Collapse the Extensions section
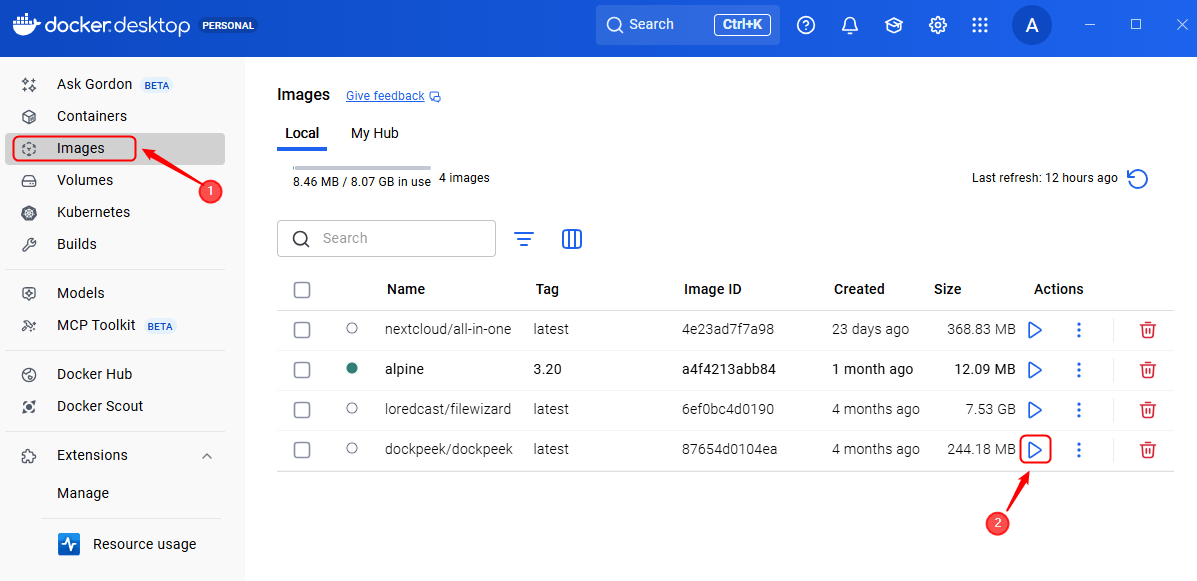The image size is (1197, 581). pyautogui.click(x=207, y=455)
